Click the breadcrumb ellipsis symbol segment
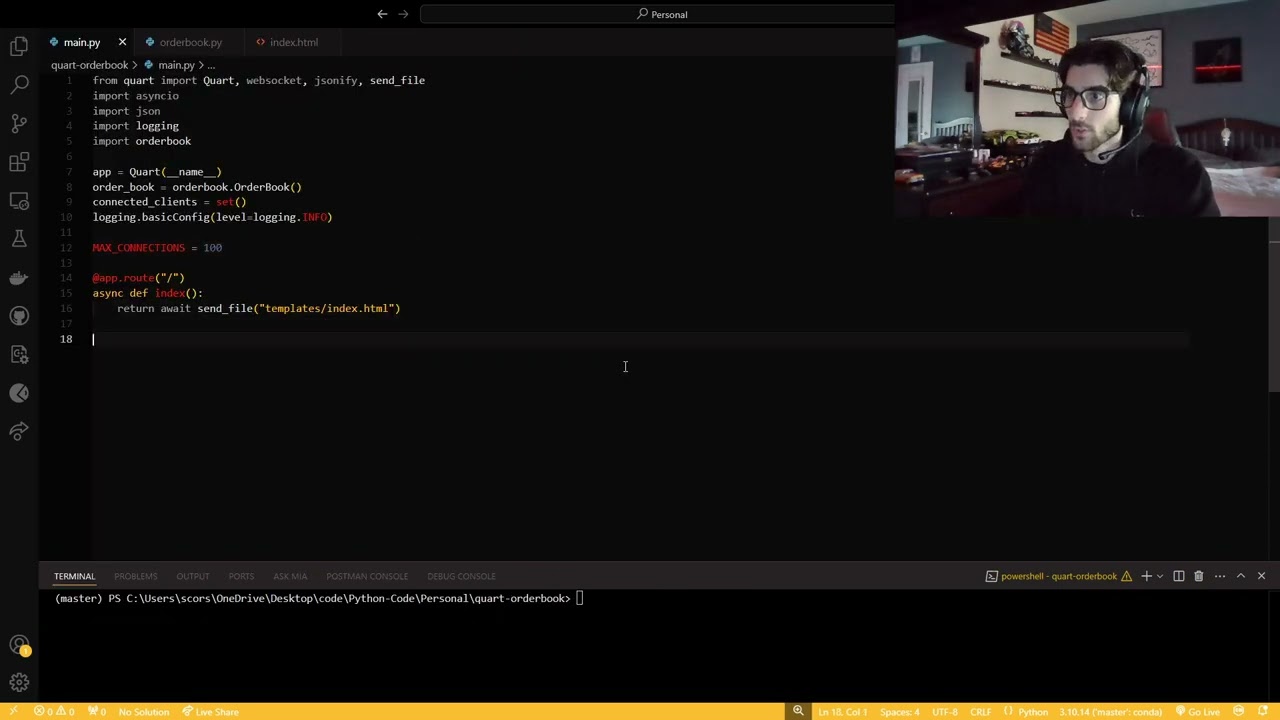Image resolution: width=1280 pixels, height=720 pixels. (211, 65)
